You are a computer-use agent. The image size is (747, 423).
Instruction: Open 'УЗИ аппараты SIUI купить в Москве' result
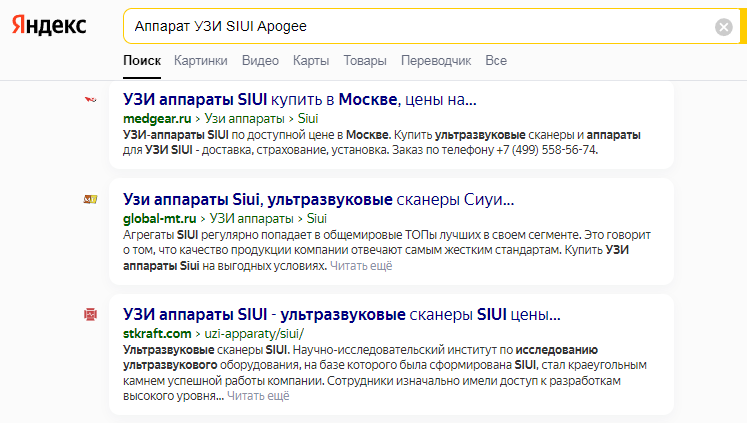coord(299,100)
